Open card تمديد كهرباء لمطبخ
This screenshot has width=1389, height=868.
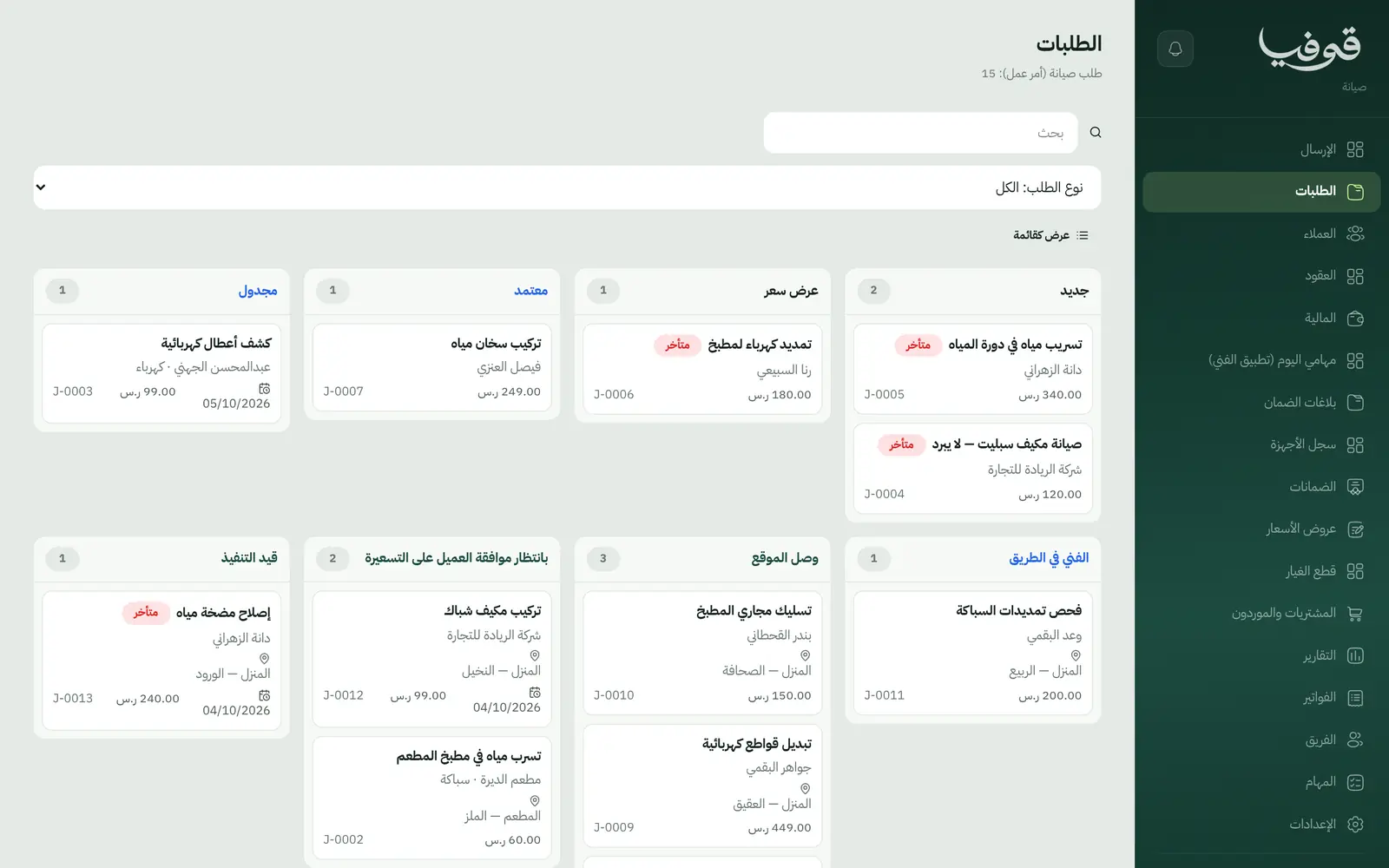pos(702,369)
